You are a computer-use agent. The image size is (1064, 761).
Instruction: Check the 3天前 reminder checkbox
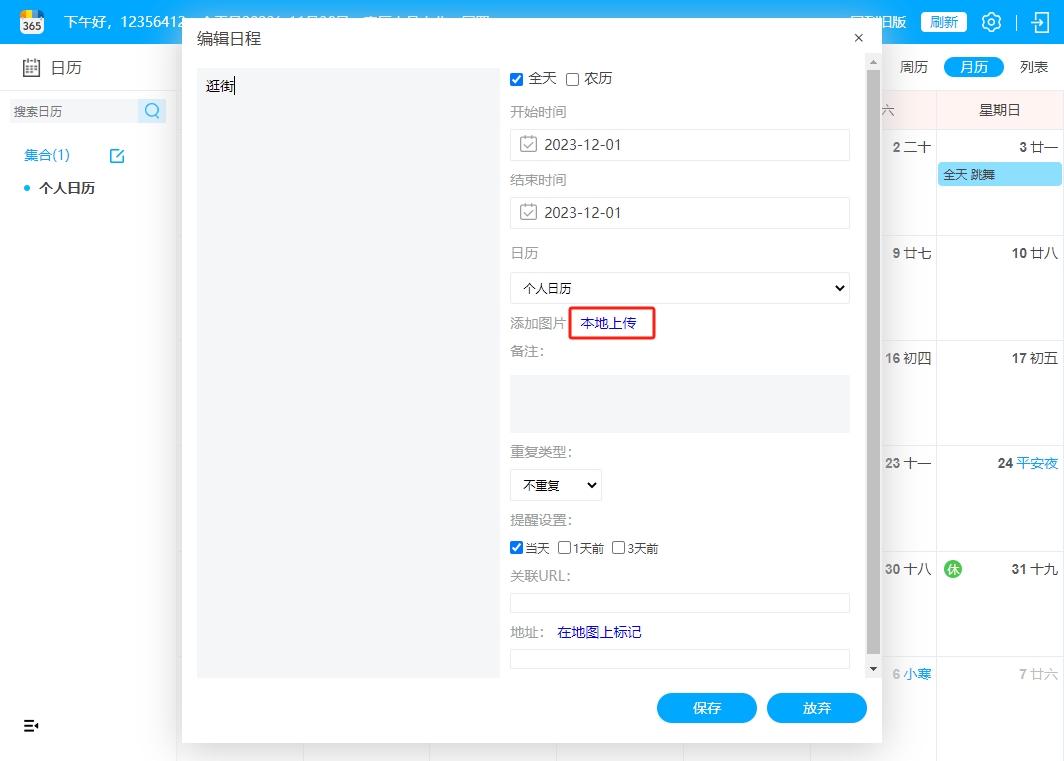(x=618, y=547)
